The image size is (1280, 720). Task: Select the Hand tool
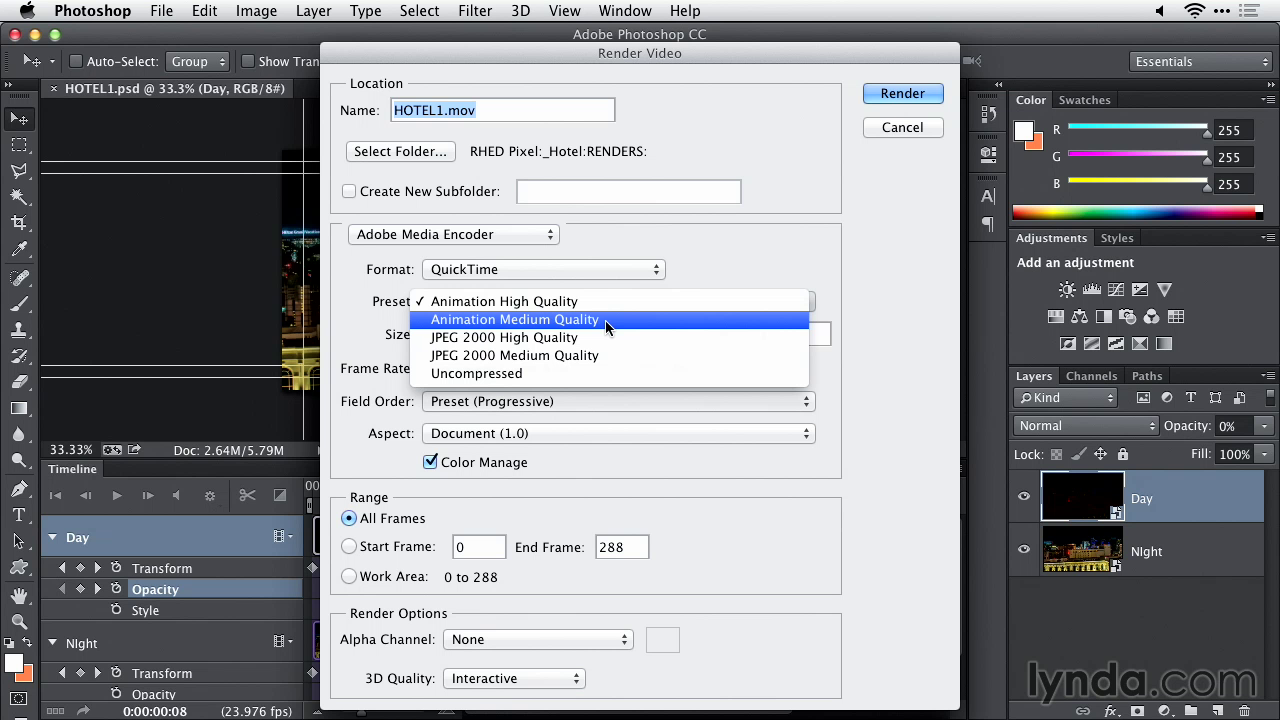(x=19, y=596)
